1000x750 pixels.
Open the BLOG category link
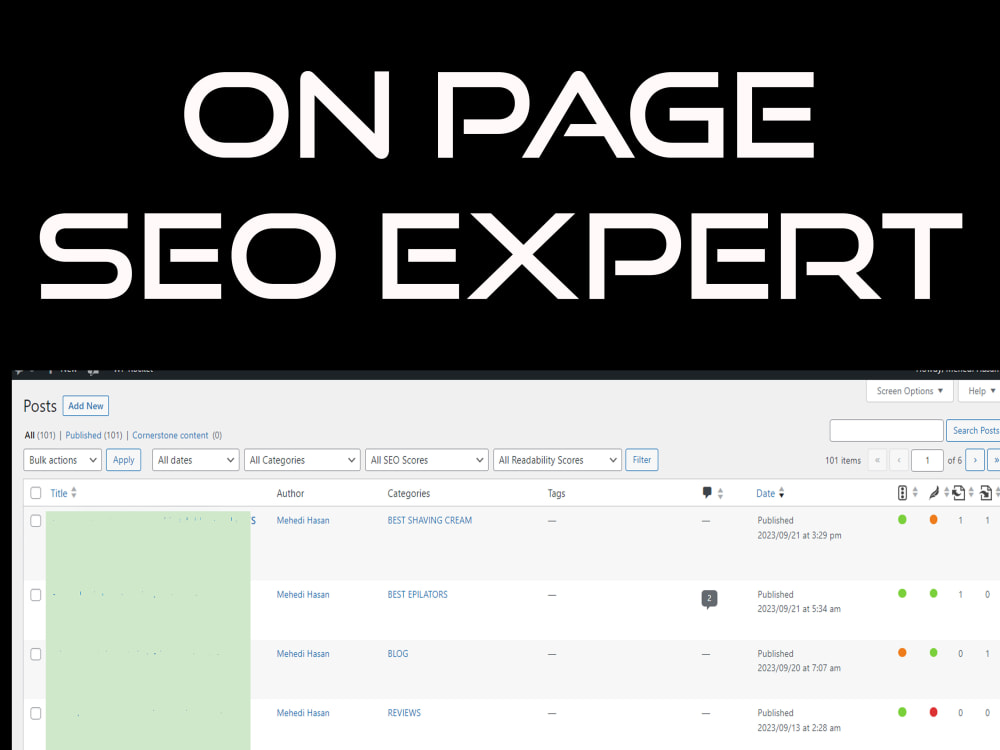pyautogui.click(x=398, y=654)
